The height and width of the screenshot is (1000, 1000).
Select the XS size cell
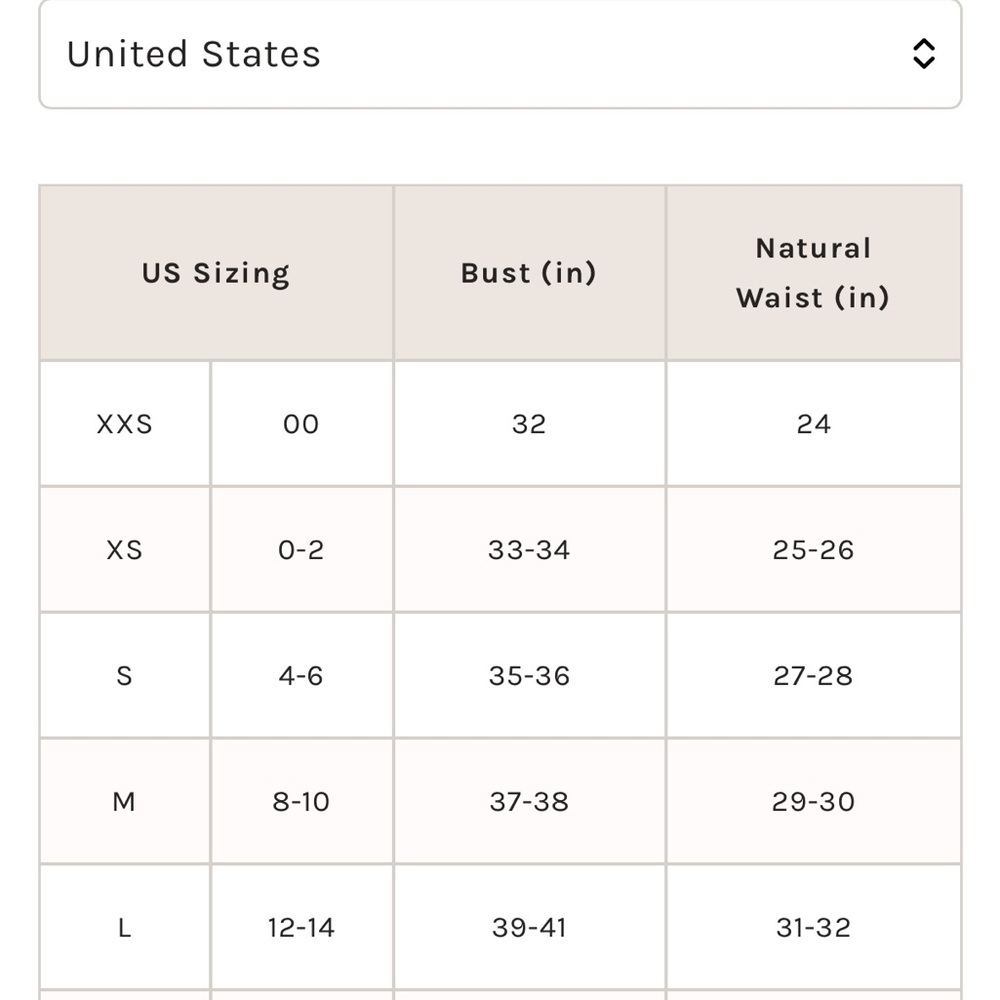click(x=125, y=549)
